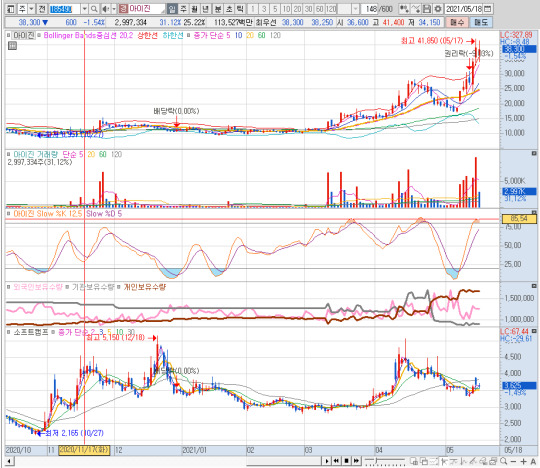
Task: Open the 주 market type dropdown arrow
Action: tap(31, 9)
